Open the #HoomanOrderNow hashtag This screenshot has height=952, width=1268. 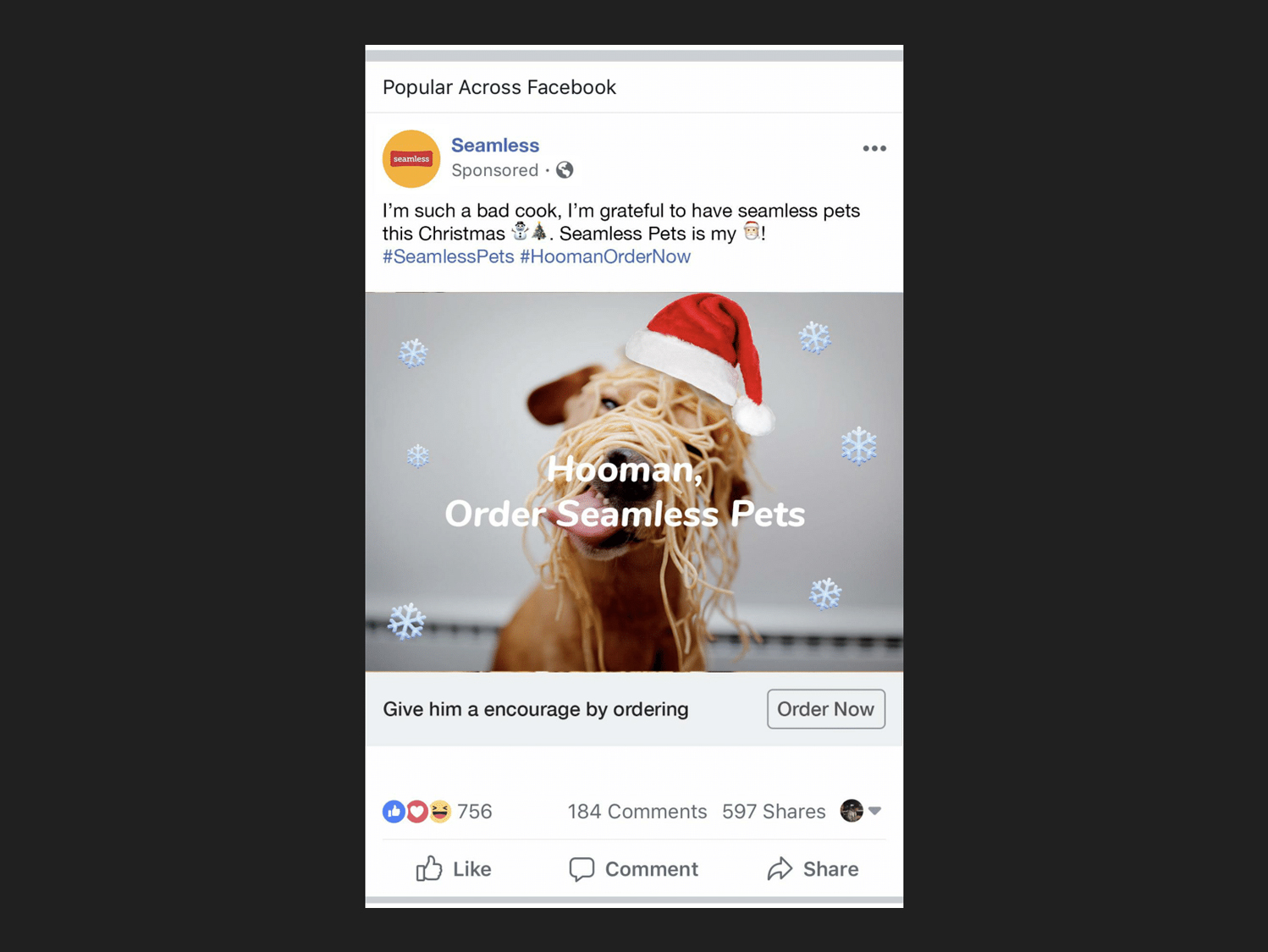pyautogui.click(x=605, y=256)
